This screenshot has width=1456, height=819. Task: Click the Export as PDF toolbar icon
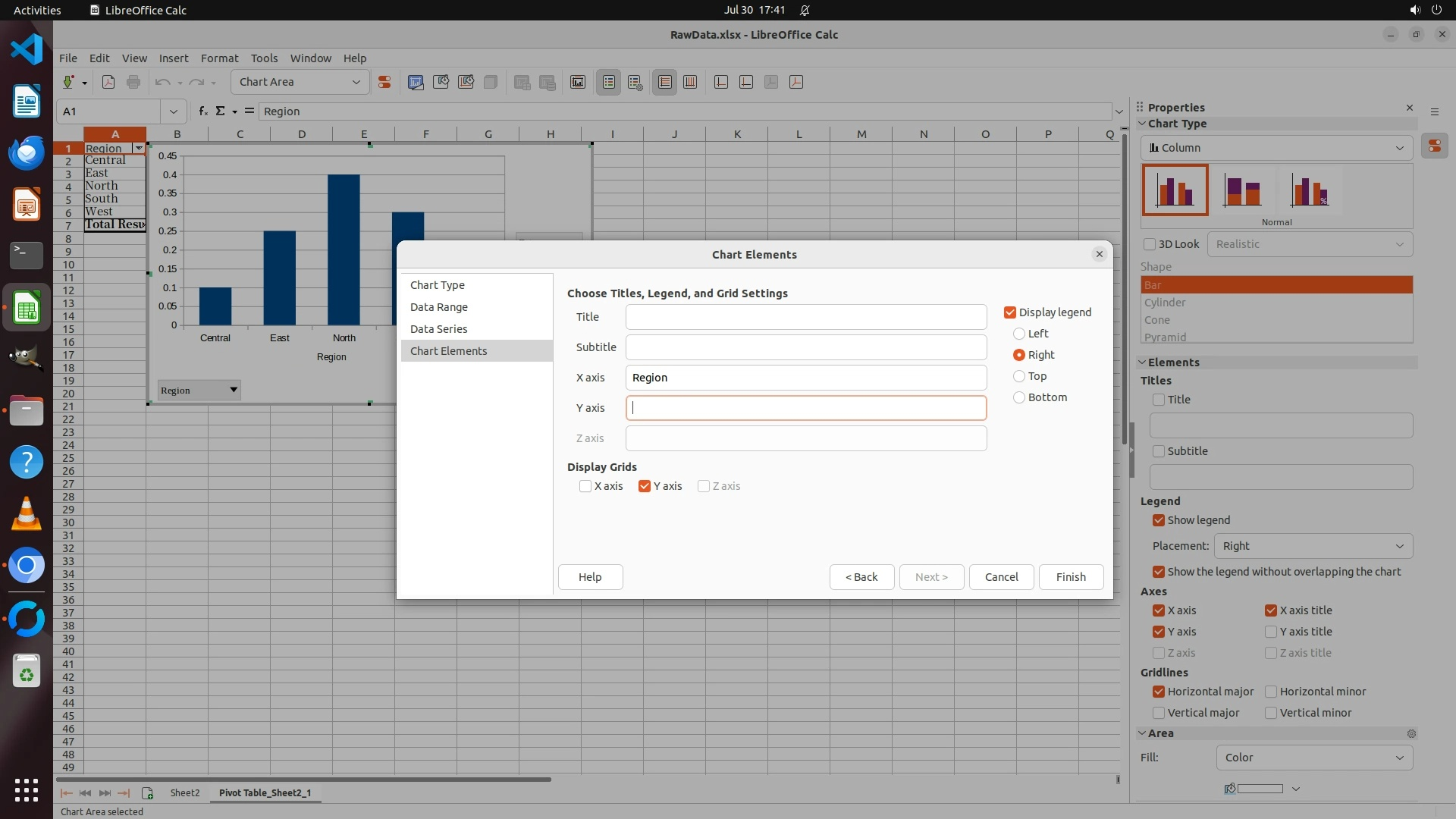tap(108, 82)
